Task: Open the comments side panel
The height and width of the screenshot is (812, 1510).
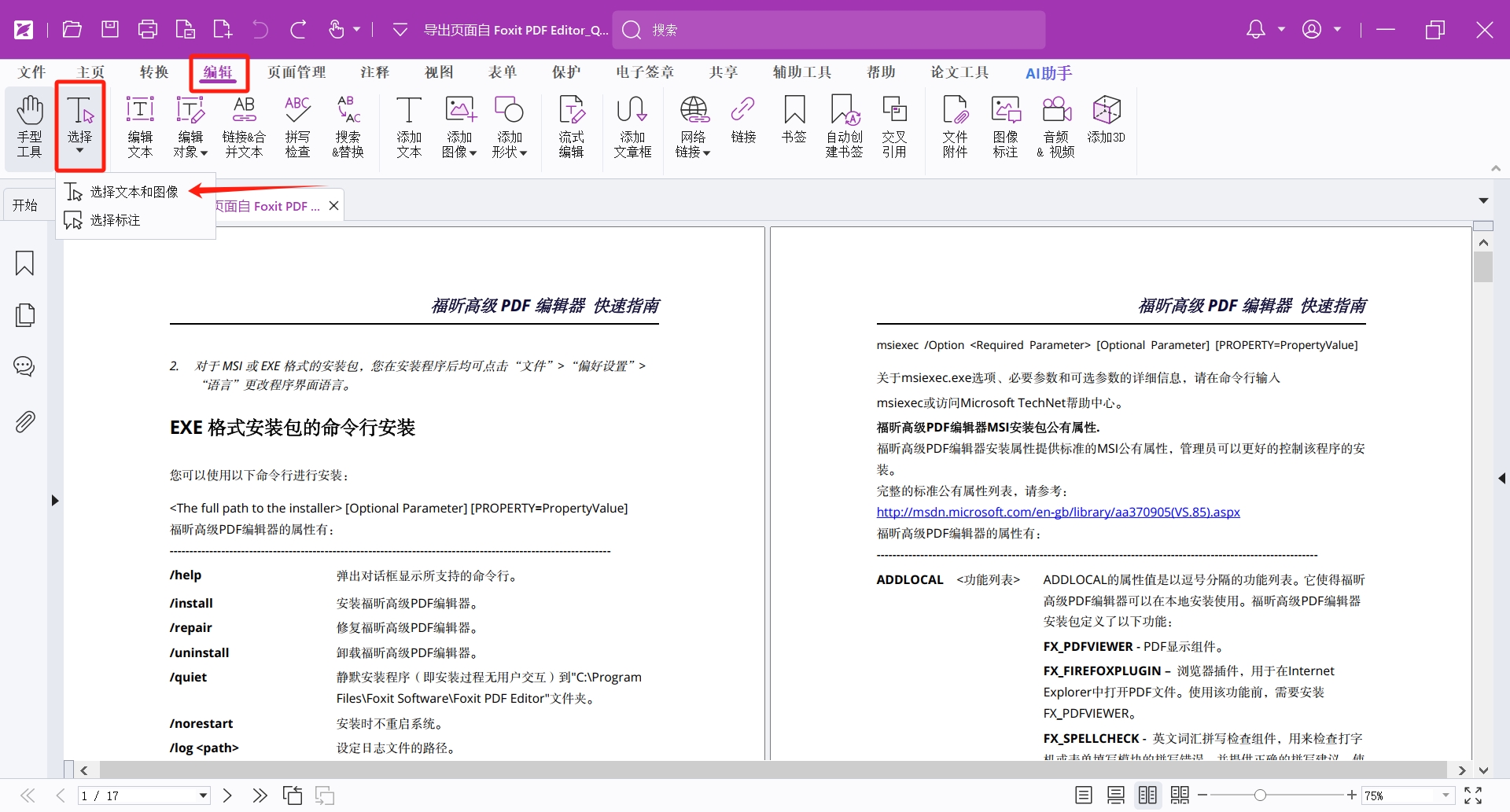Action: pyautogui.click(x=25, y=366)
